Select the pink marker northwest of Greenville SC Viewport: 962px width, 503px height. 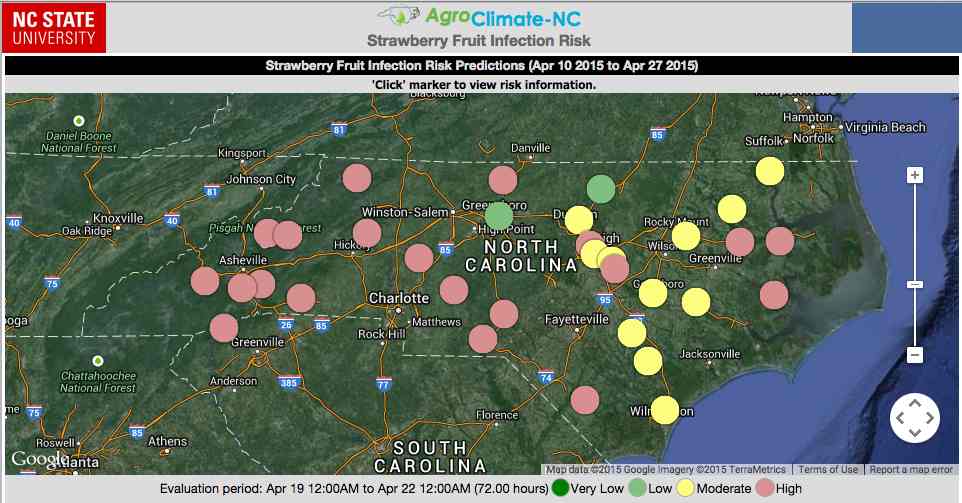tap(224, 328)
